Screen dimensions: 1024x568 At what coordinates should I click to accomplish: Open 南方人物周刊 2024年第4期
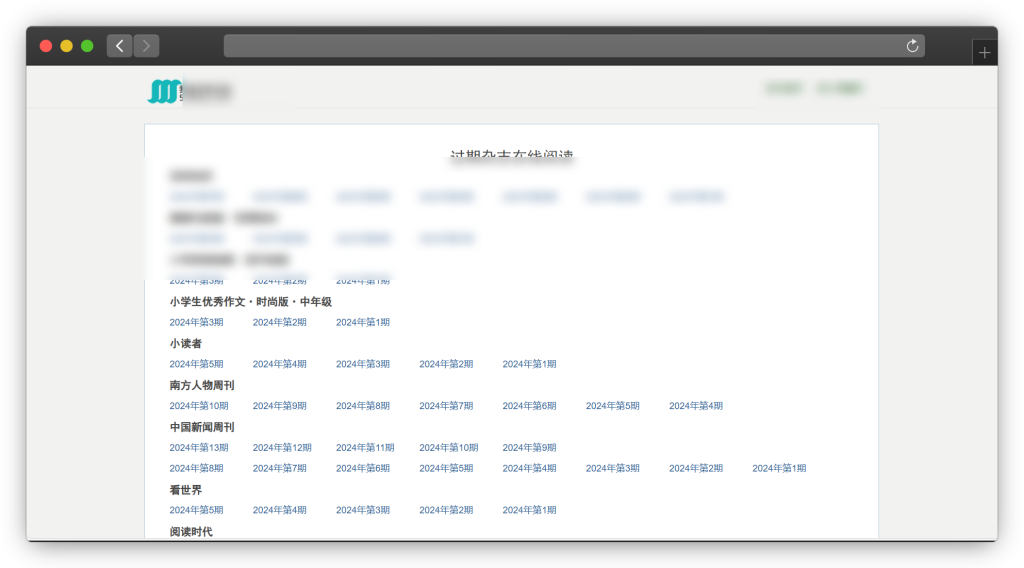(696, 406)
